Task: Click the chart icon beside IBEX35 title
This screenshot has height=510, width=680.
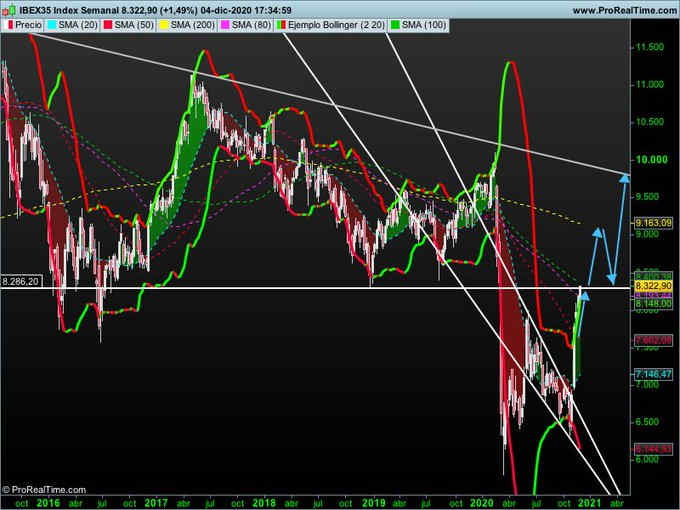Action: click(9, 10)
